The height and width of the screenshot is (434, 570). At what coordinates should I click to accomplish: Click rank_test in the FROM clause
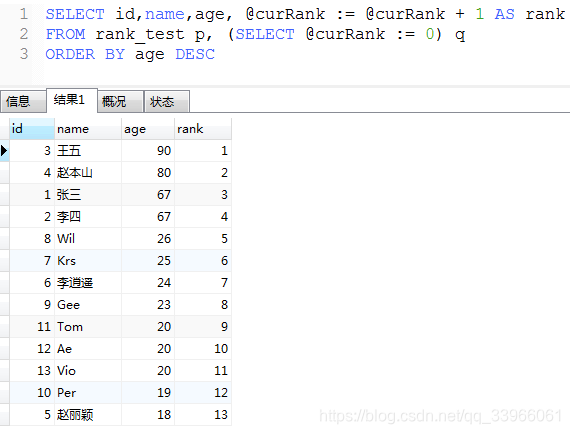(x=140, y=35)
